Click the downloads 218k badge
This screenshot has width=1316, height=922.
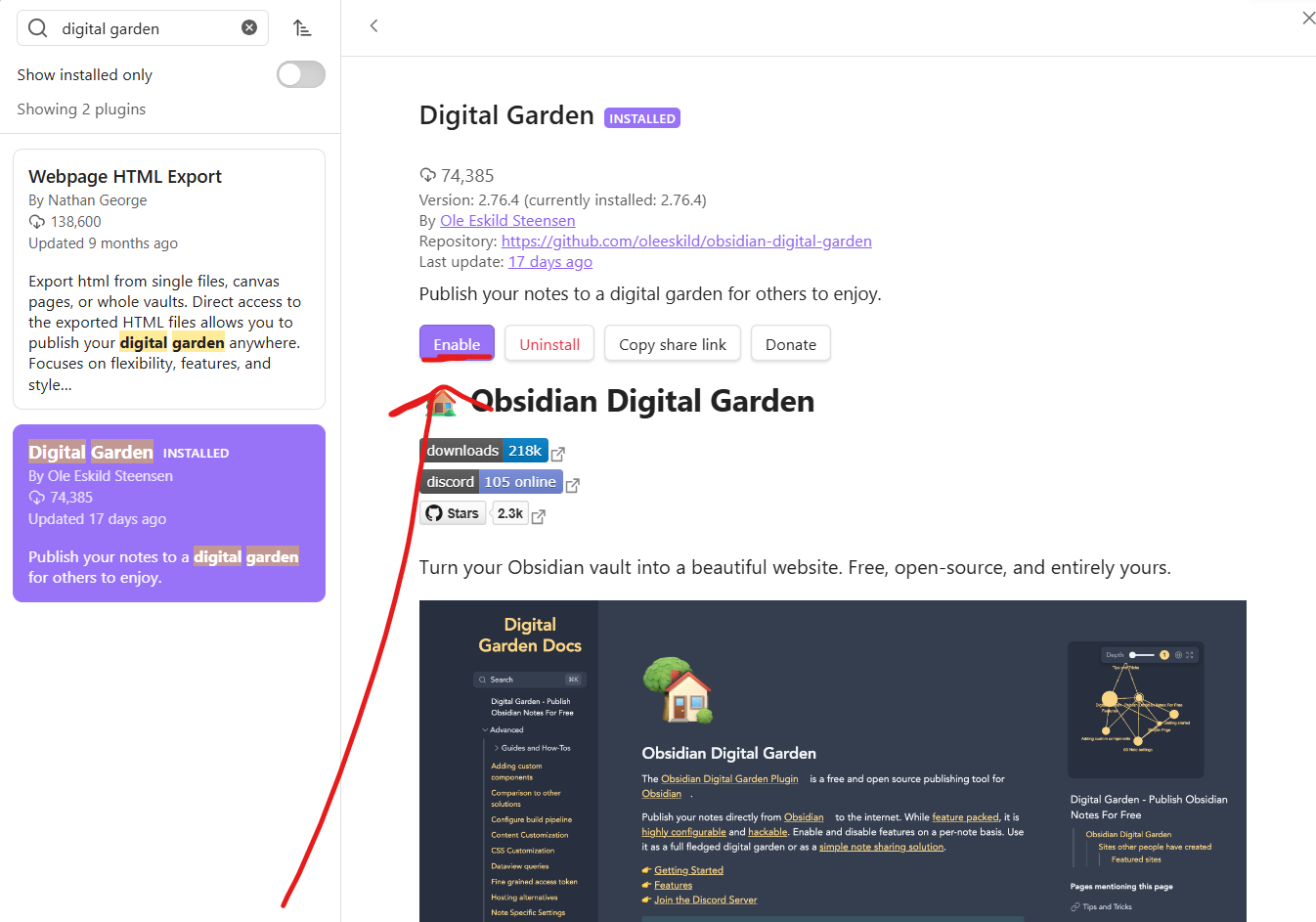tap(484, 451)
